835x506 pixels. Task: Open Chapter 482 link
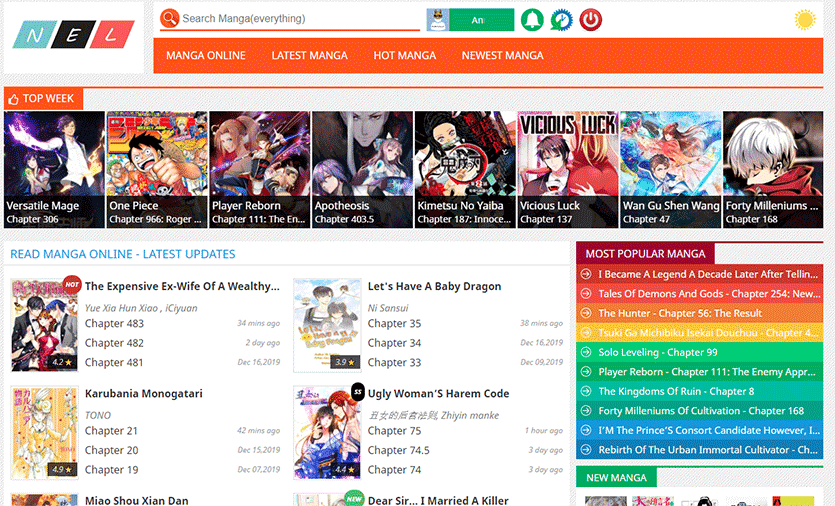pyautogui.click(x=114, y=343)
